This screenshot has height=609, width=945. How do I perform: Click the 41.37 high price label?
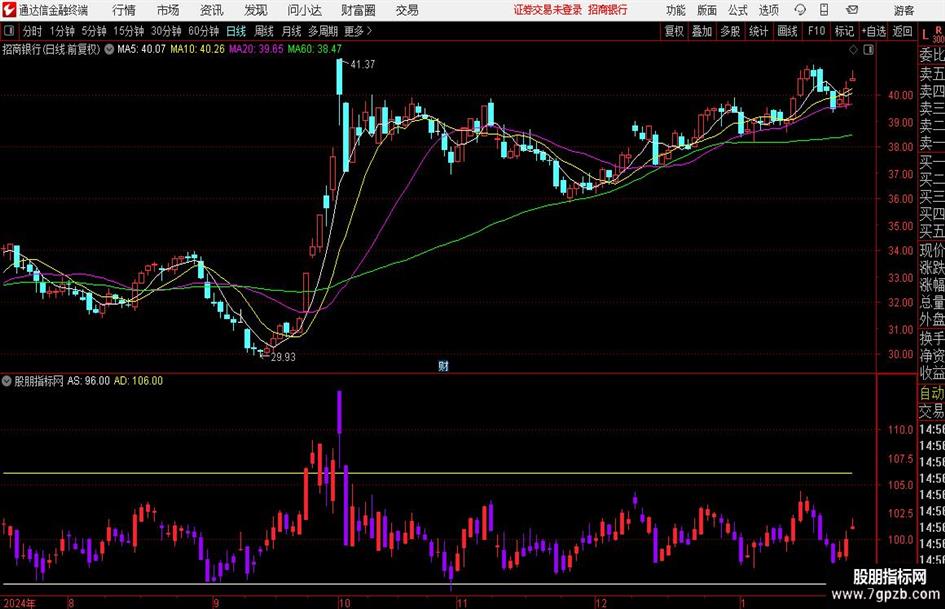click(362, 65)
